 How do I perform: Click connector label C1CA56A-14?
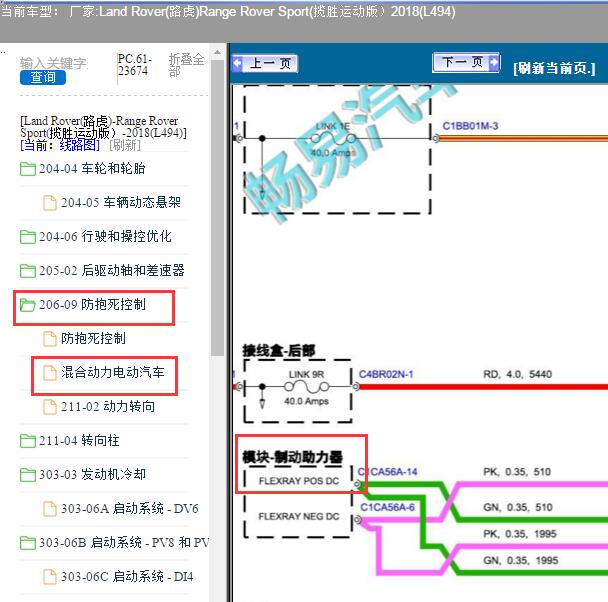pos(387,472)
